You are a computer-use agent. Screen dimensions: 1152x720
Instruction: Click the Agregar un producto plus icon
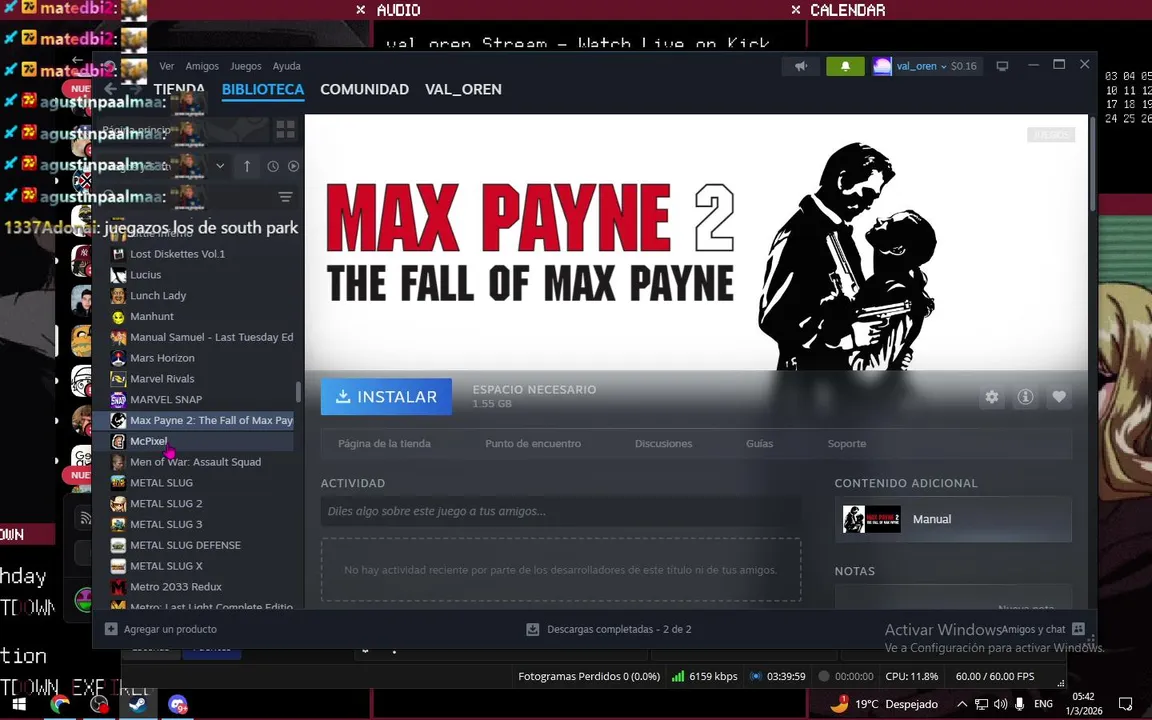pos(111,629)
